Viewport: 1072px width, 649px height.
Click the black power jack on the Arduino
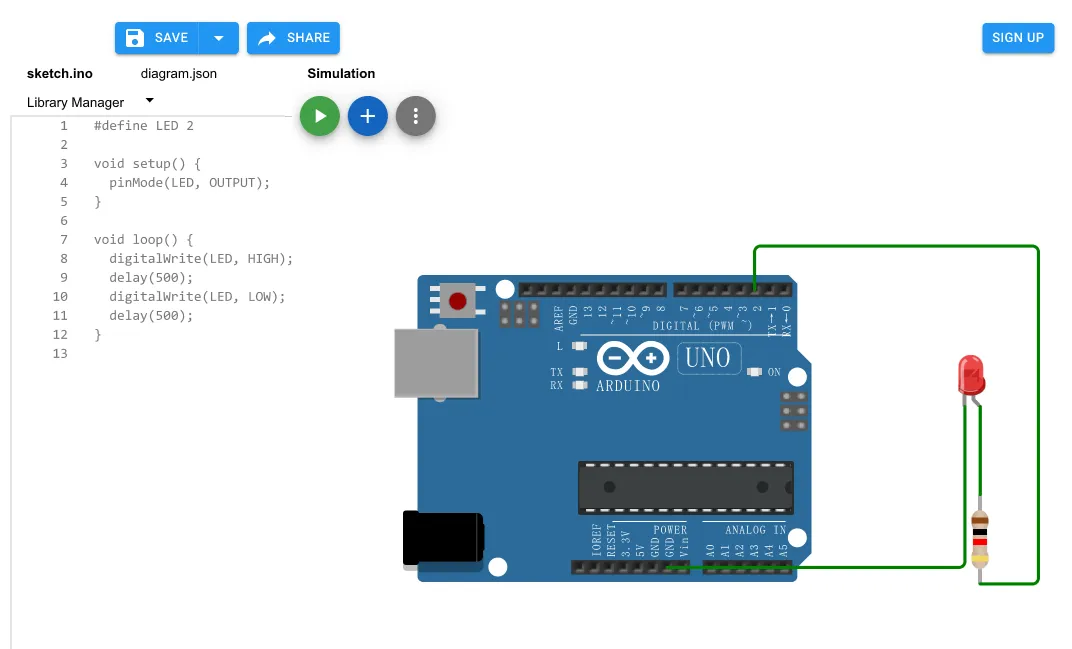coord(443,538)
